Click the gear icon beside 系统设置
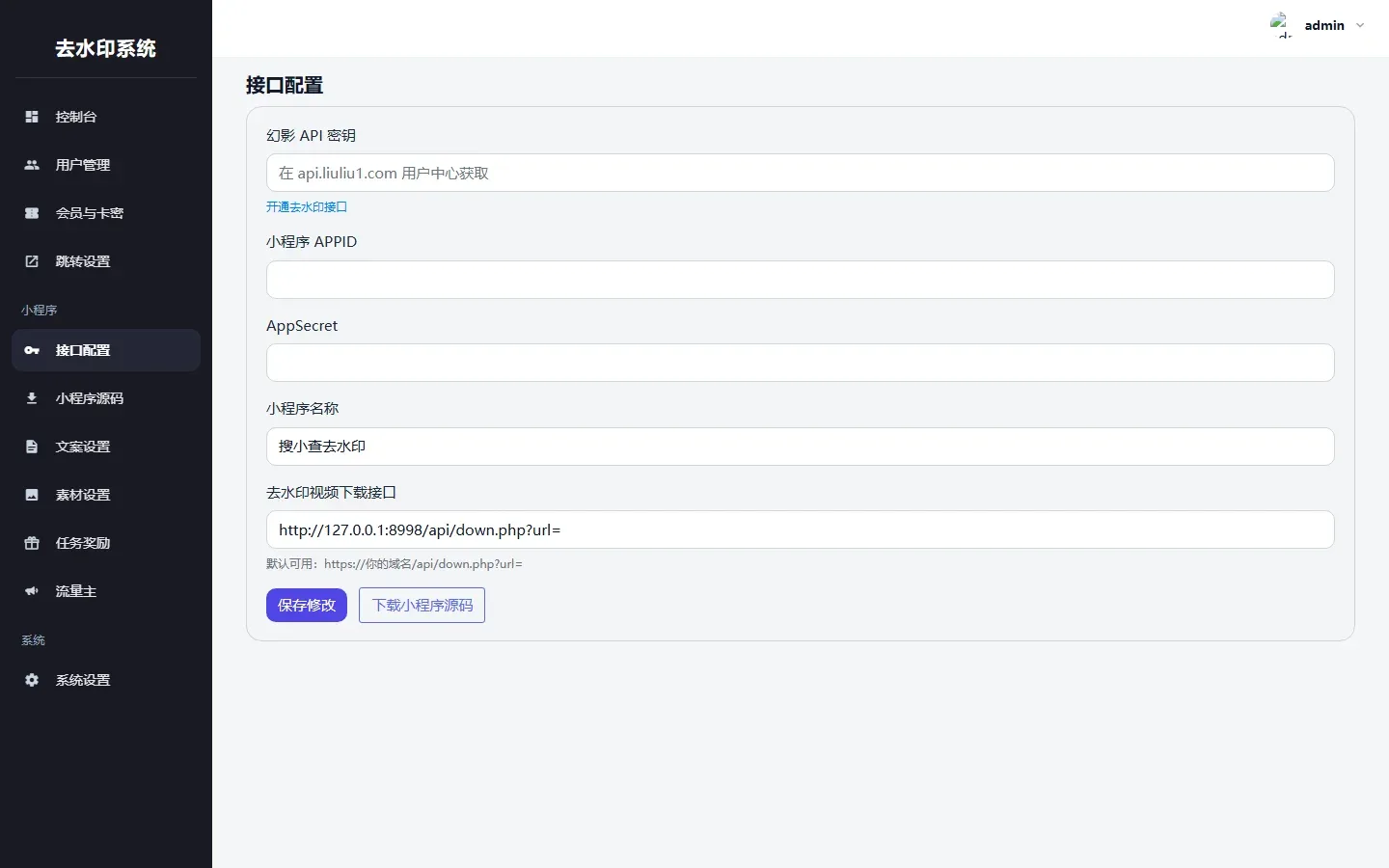Screen dimensions: 1389x868 (32, 680)
